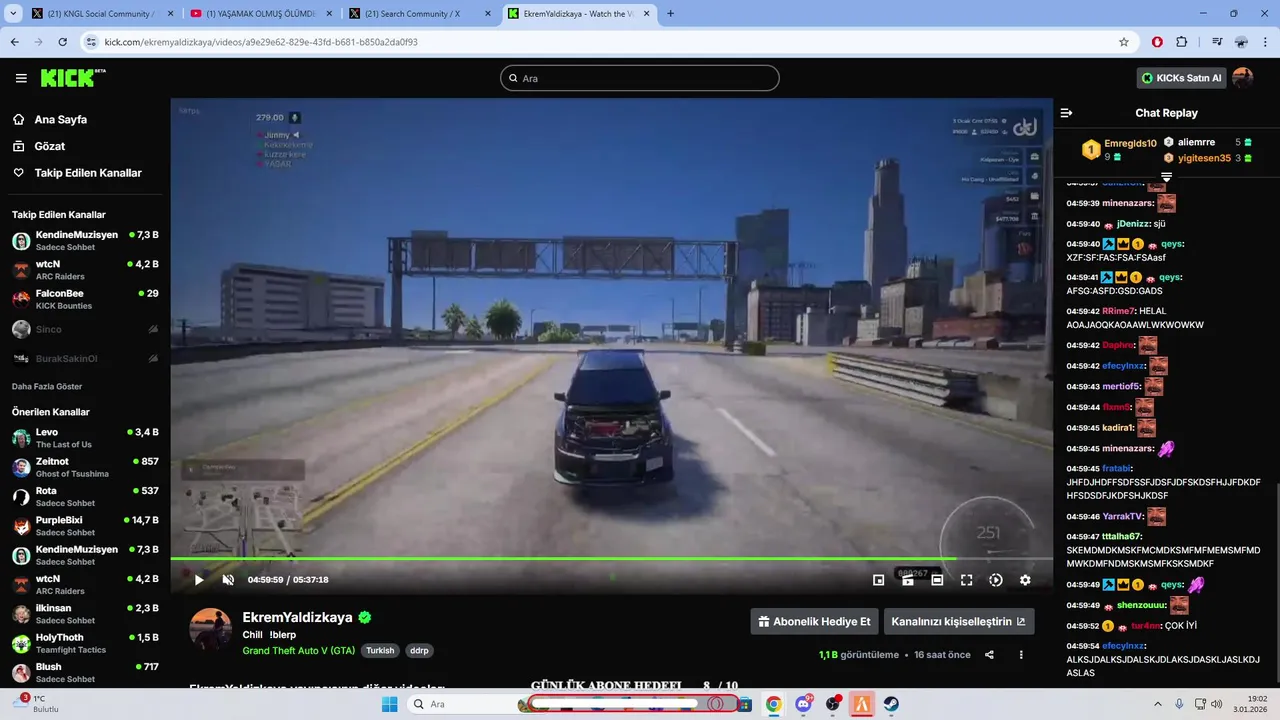Open Blush channel in sidebar

[85, 672]
